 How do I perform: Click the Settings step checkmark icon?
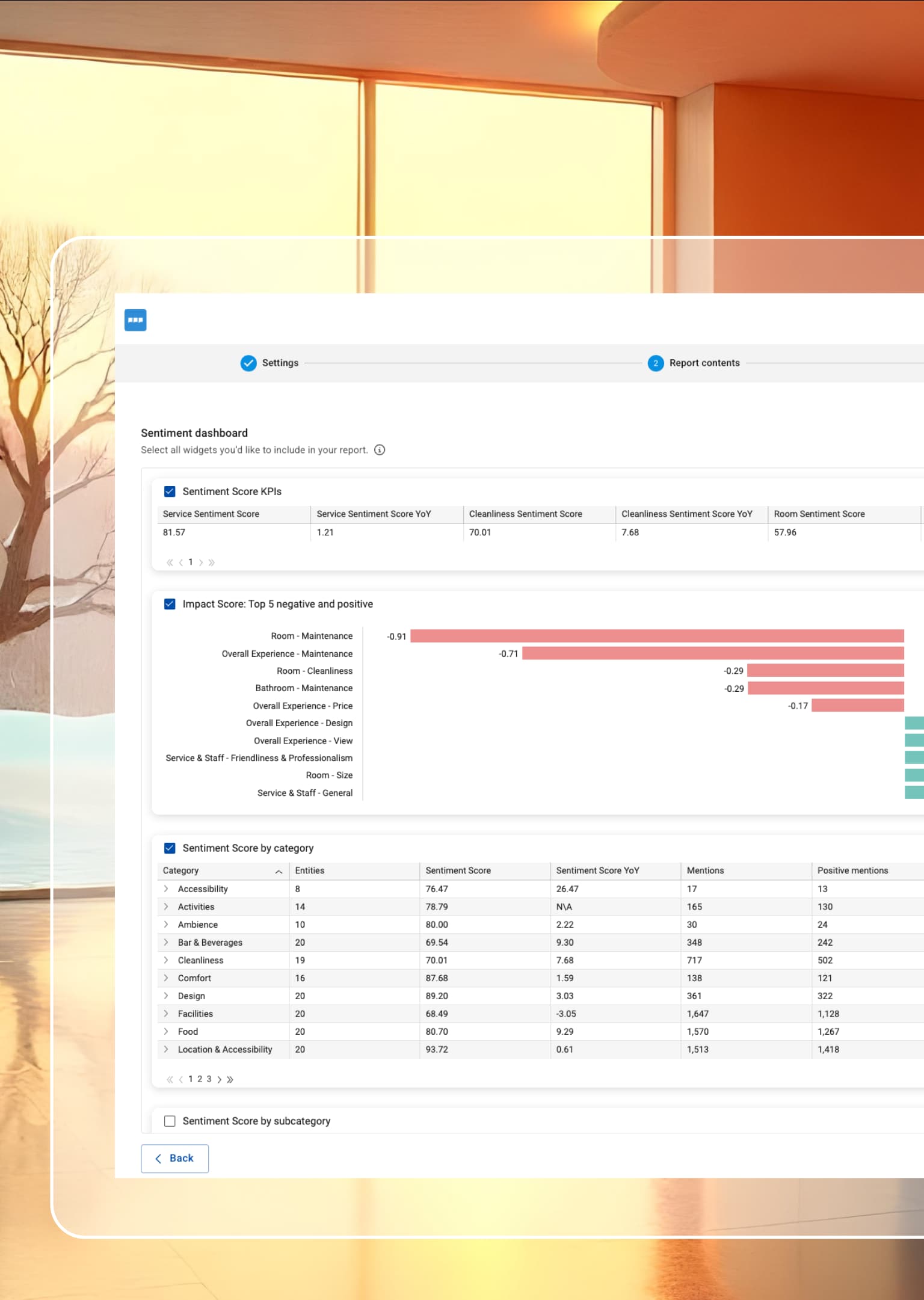[x=248, y=363]
